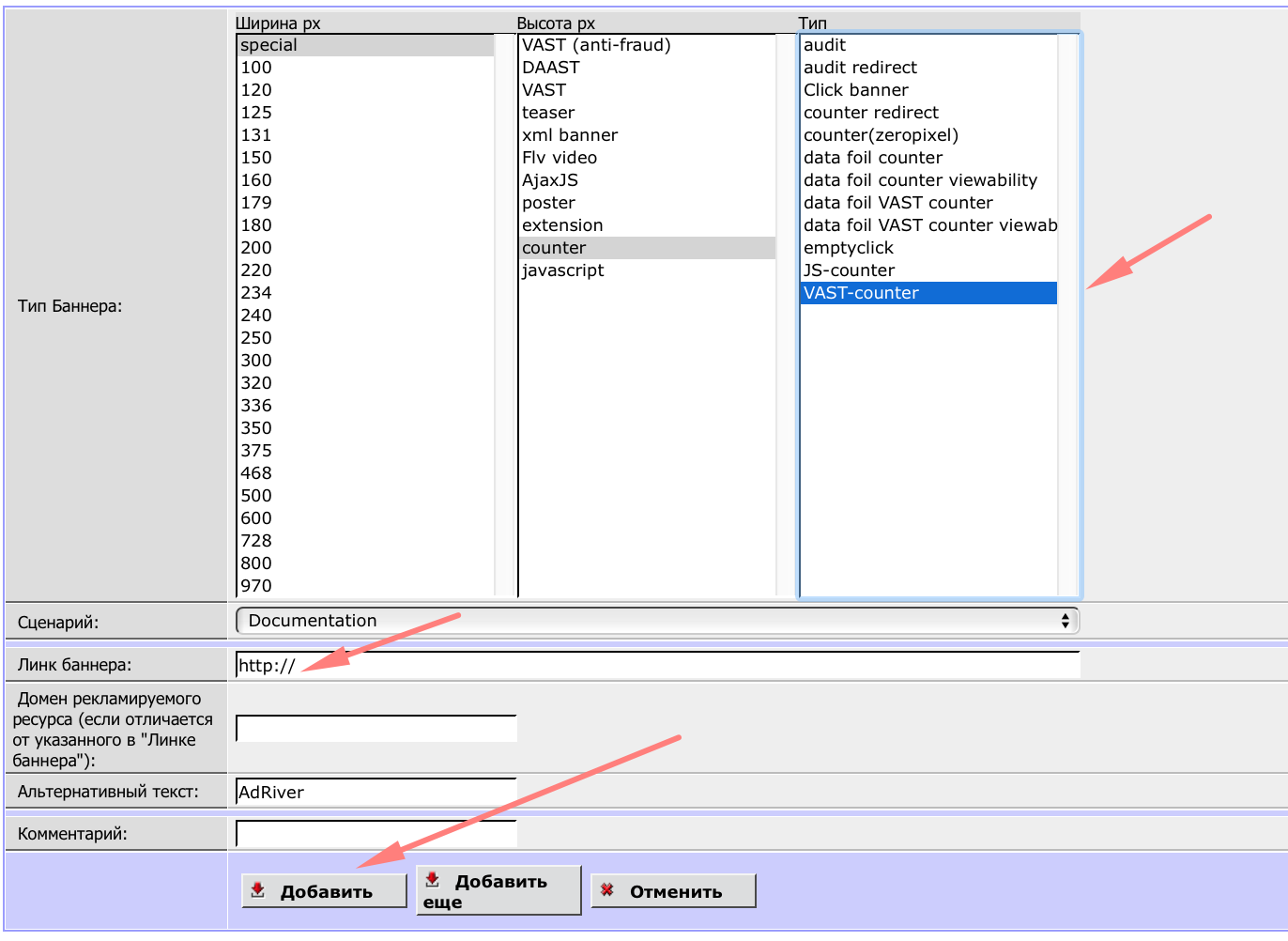This screenshot has height=941, width=1288.
Task: Select 'special' in the width list
Action: (365, 45)
